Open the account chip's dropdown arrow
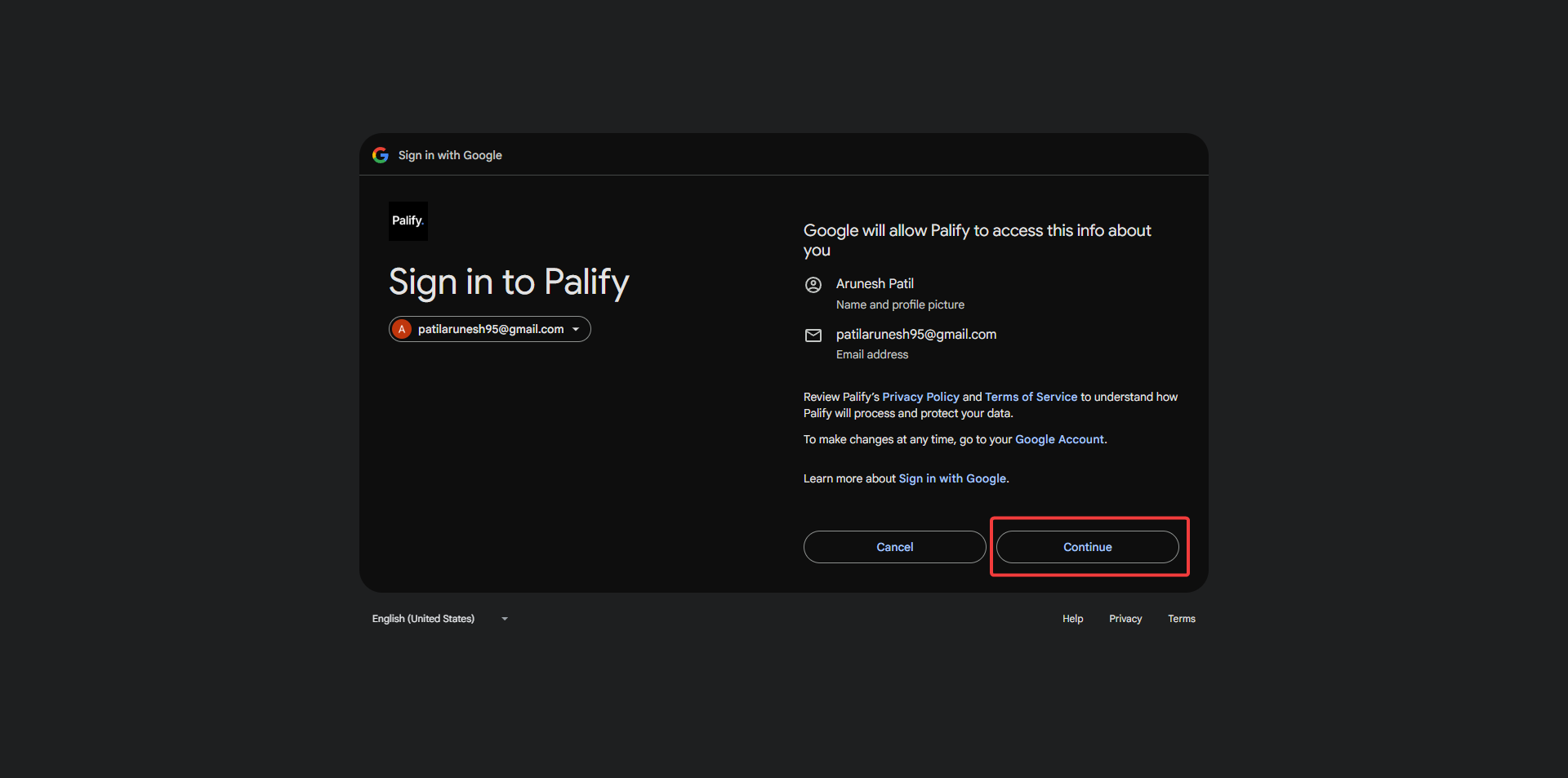 (576, 329)
